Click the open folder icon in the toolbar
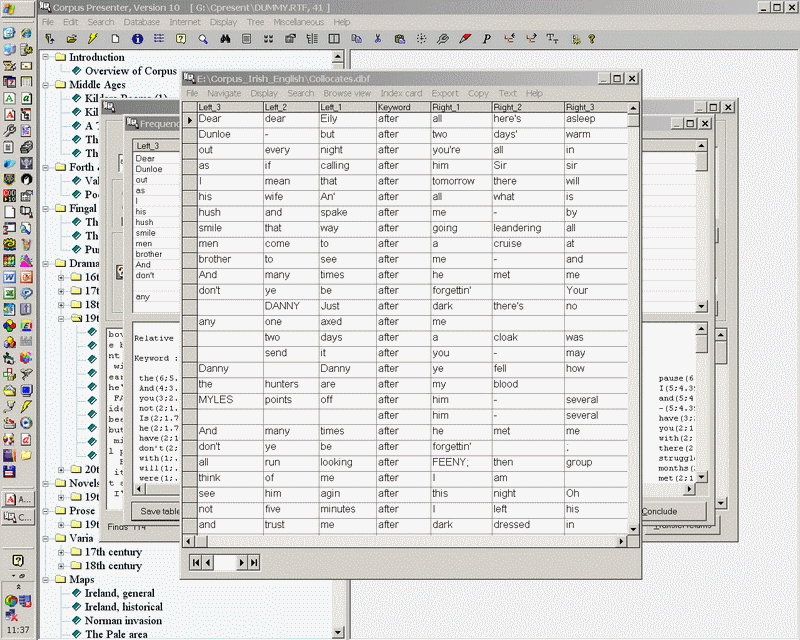This screenshot has height=640, width=800. 71,39
